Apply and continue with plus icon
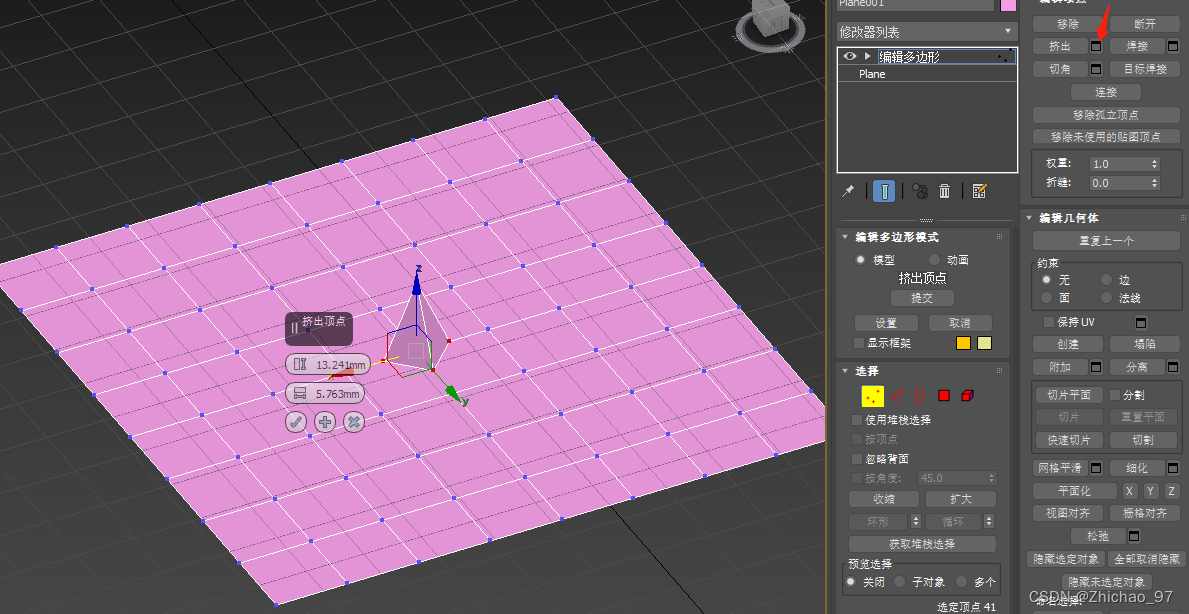Image resolution: width=1189 pixels, height=614 pixels. (x=325, y=422)
